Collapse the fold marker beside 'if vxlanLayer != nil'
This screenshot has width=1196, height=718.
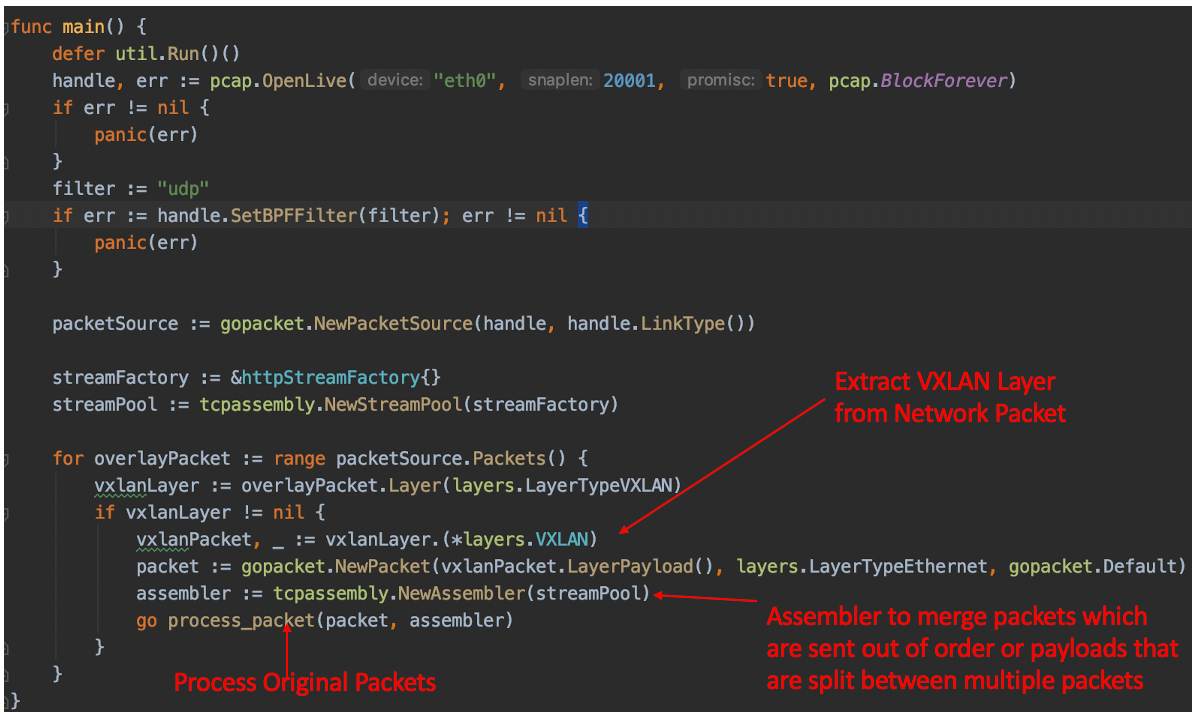[x=5, y=514]
